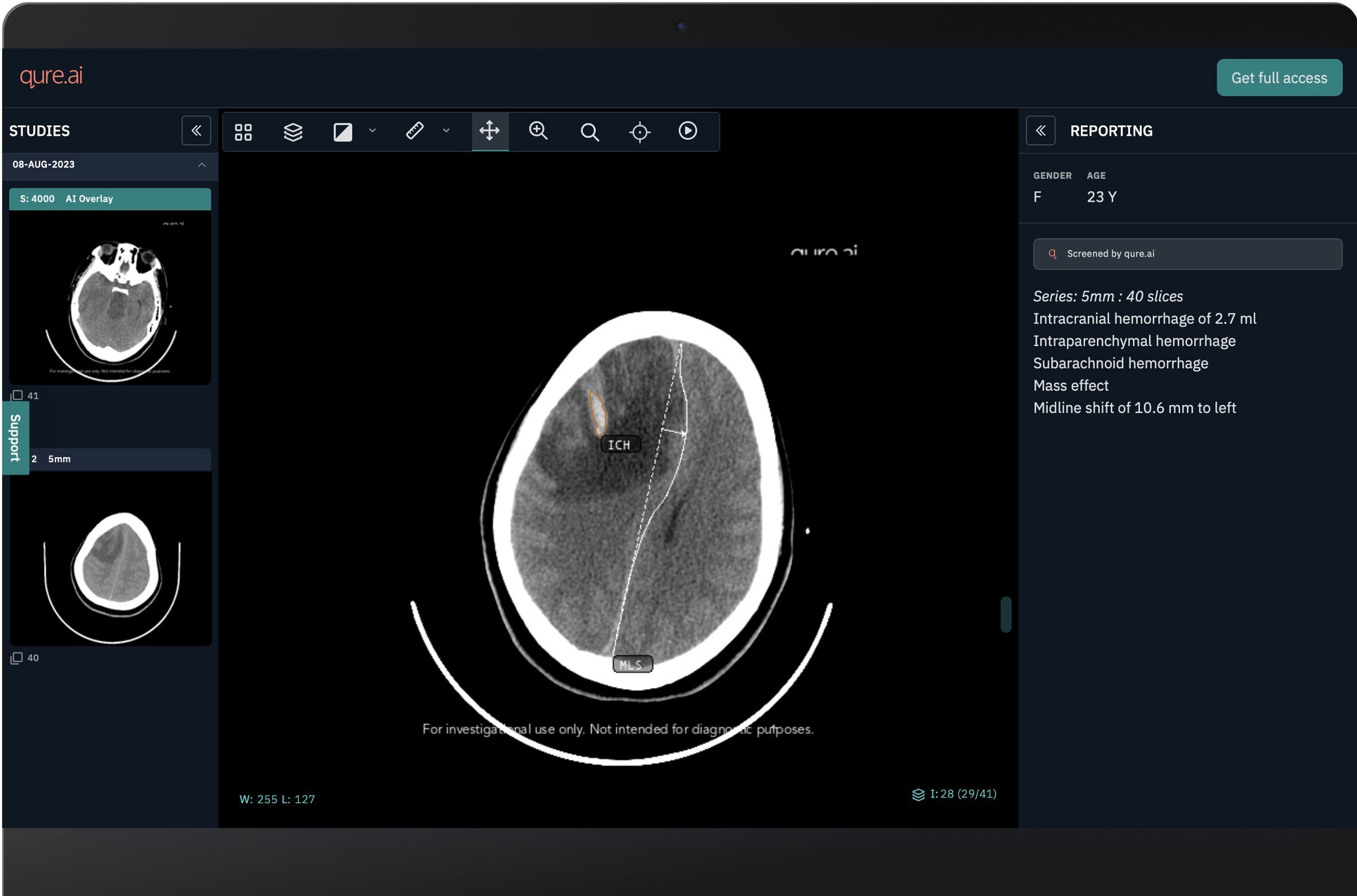Select the pan move tool
Image resolution: width=1357 pixels, height=896 pixels.
490,131
